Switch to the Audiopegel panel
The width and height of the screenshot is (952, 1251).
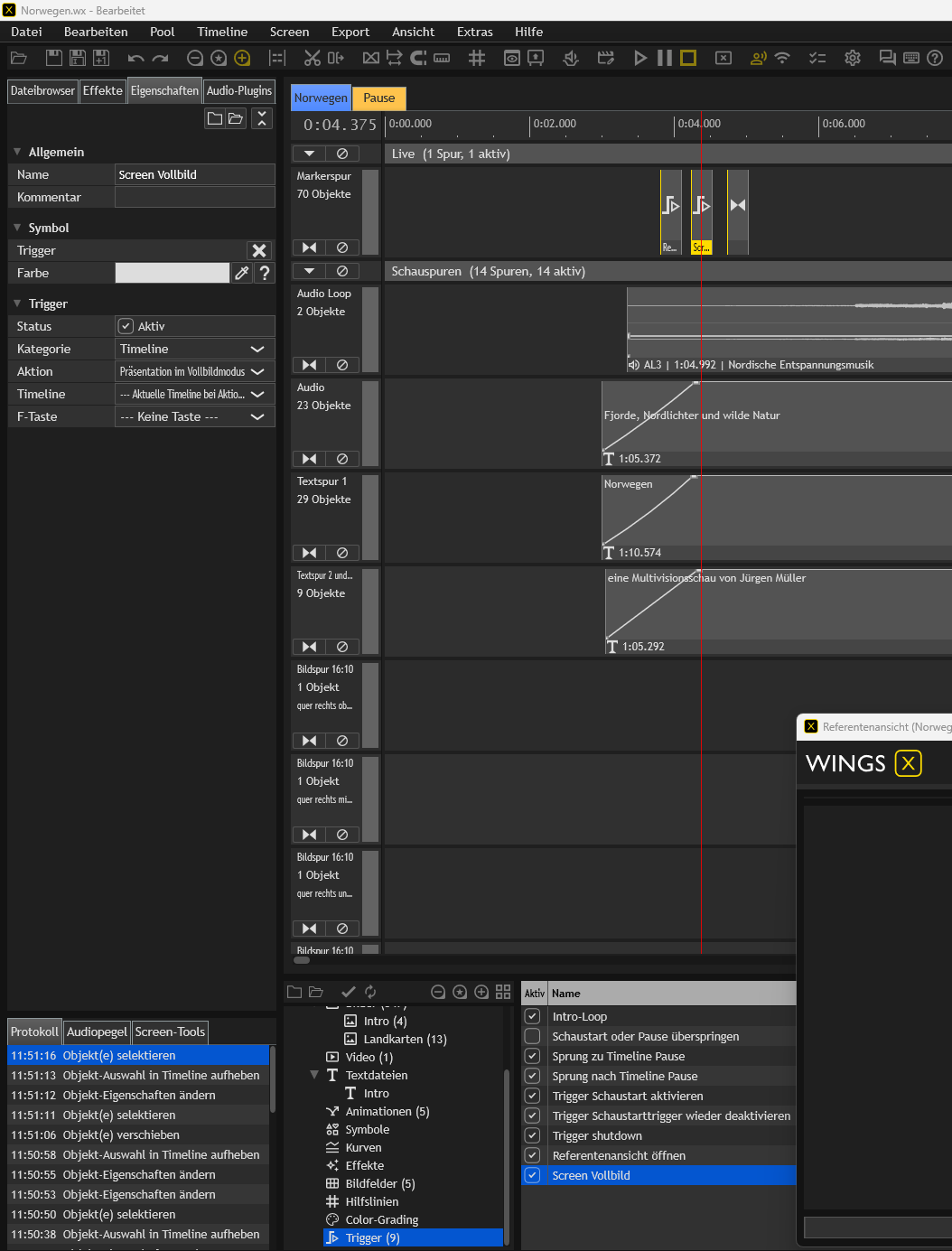[x=96, y=1032]
